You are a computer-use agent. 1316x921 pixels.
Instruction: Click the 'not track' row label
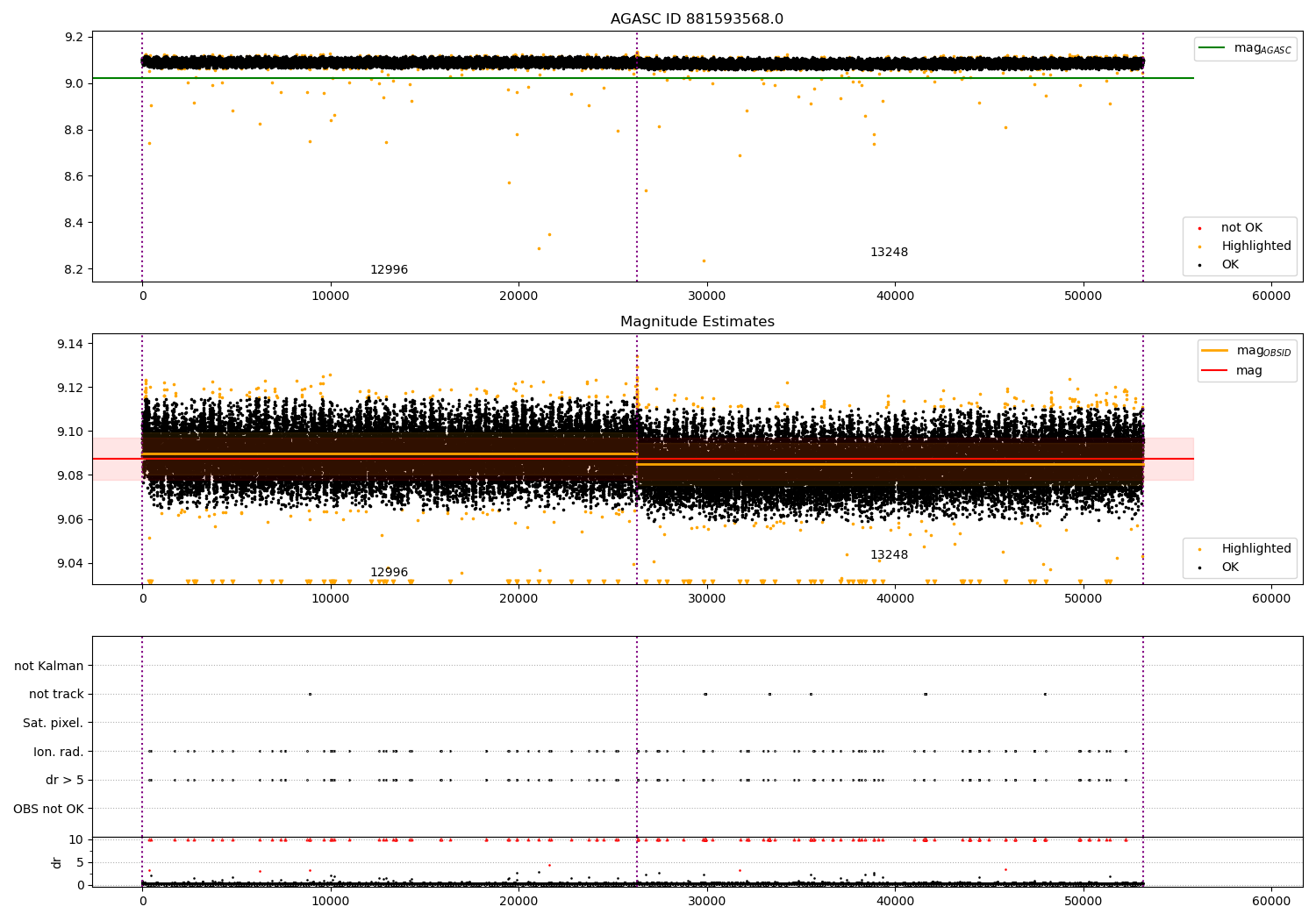click(56, 694)
